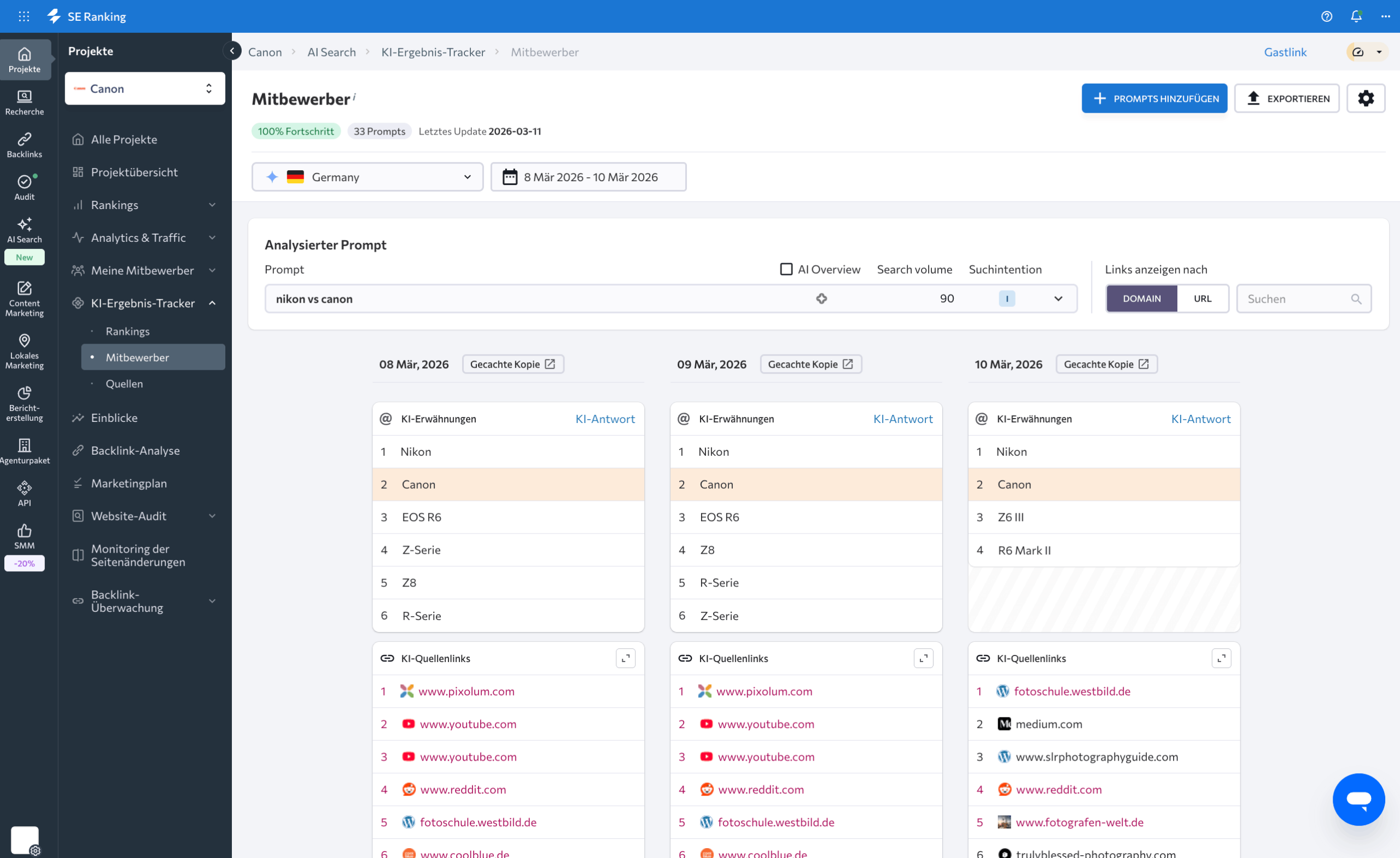The image size is (1400, 858).
Task: Open the date range picker
Action: tap(588, 177)
